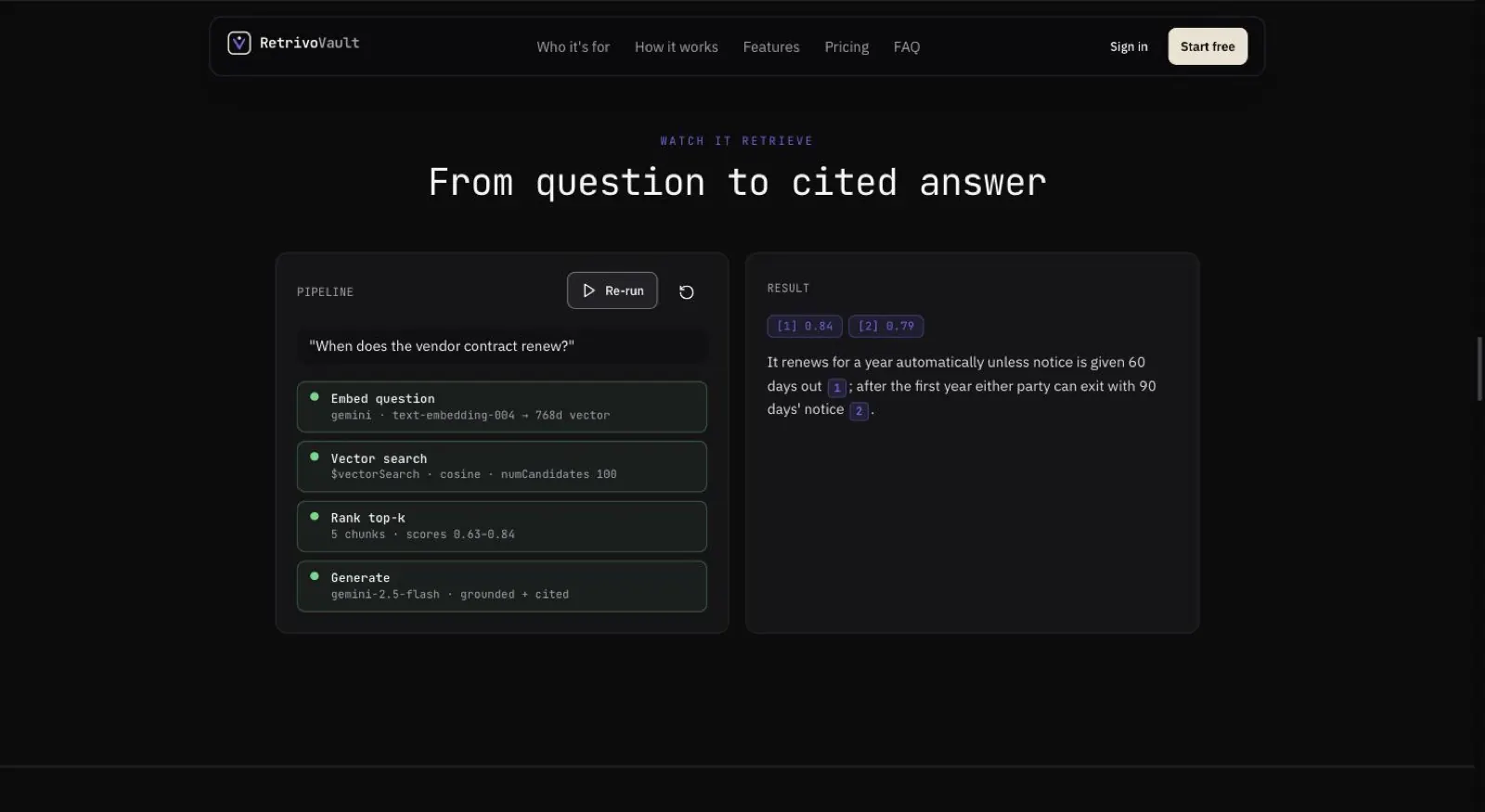Click the reset pipeline circular arrow icon

pos(687,292)
